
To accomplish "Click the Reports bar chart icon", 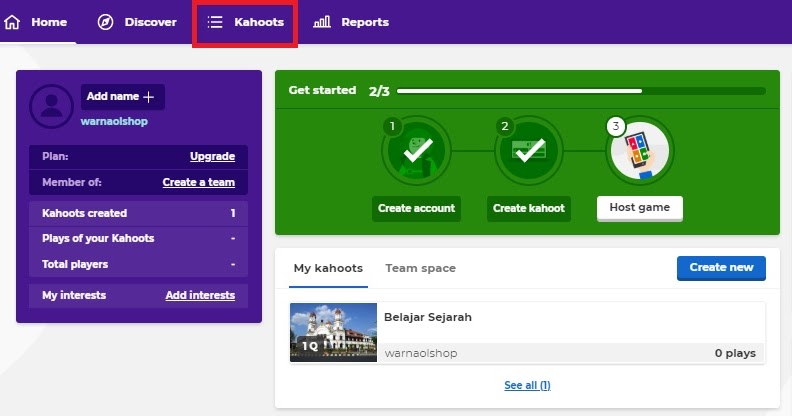I will 322,22.
